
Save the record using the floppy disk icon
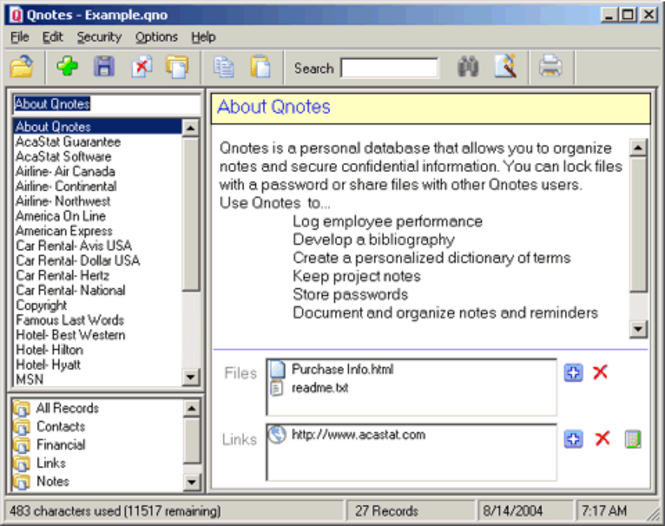[104, 67]
